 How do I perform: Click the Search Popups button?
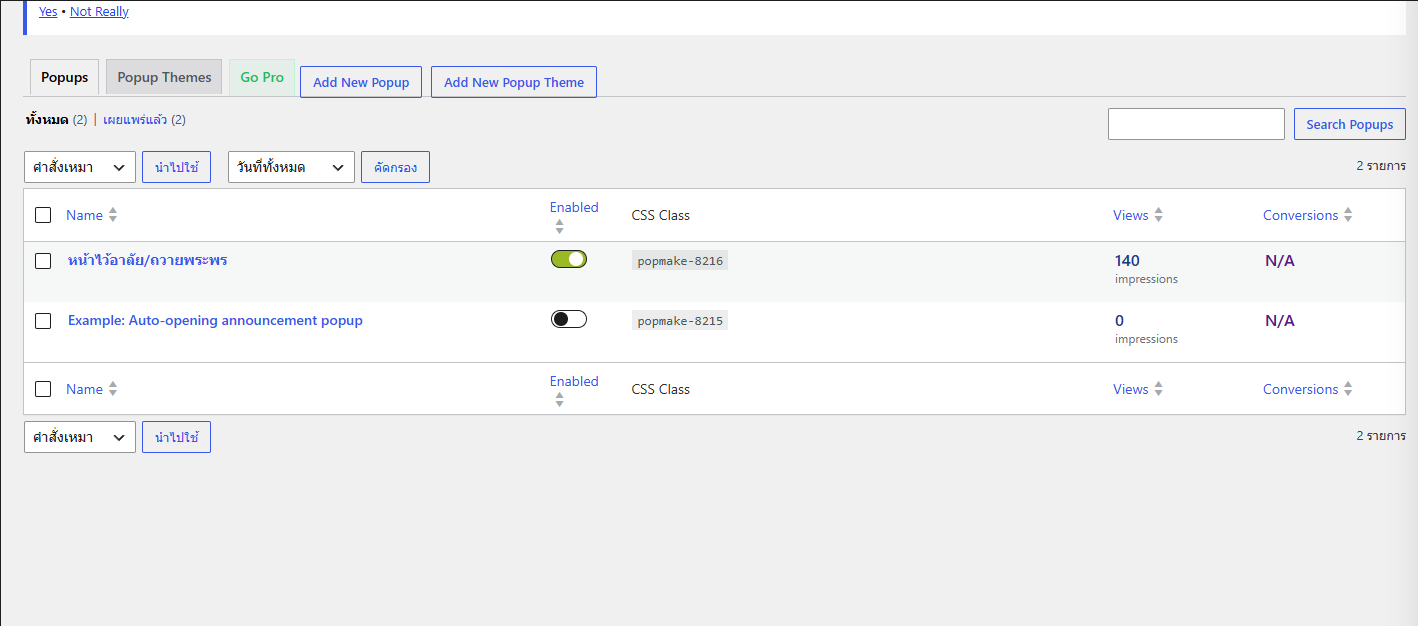coord(1350,124)
